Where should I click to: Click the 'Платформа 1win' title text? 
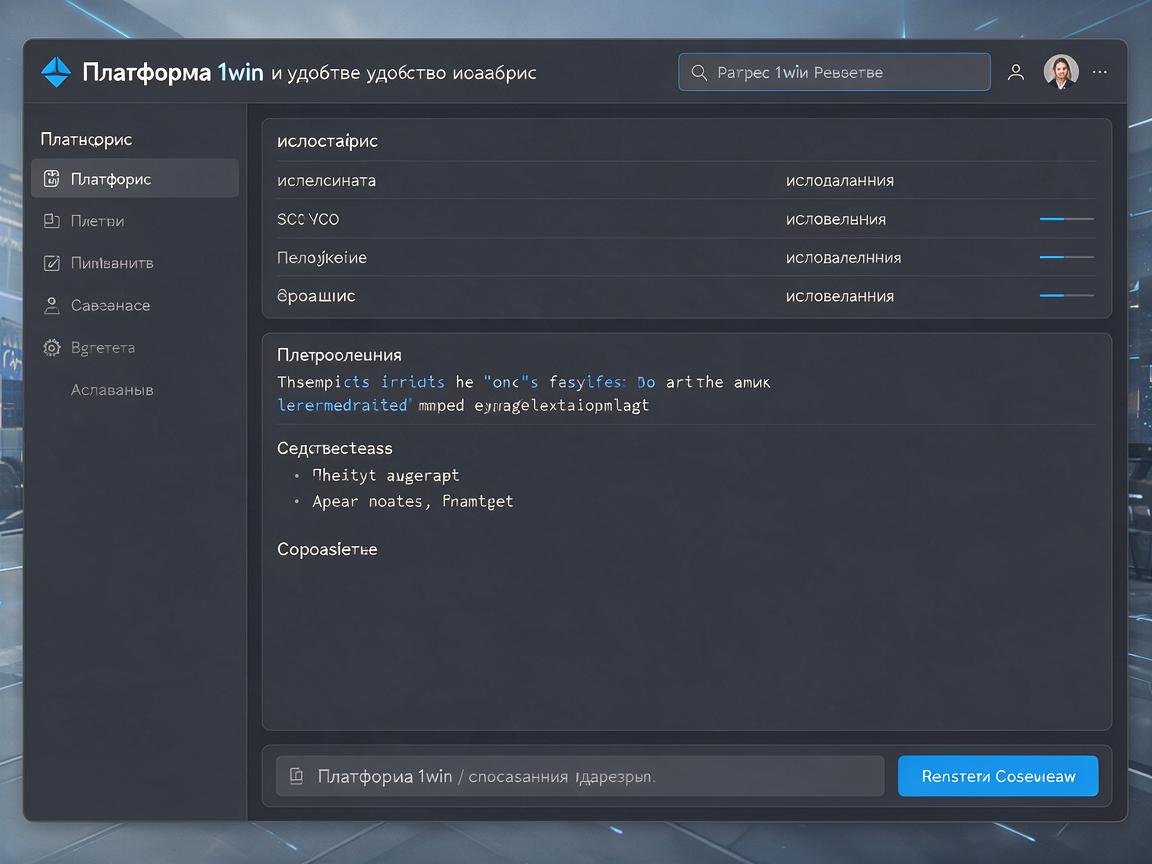[173, 72]
